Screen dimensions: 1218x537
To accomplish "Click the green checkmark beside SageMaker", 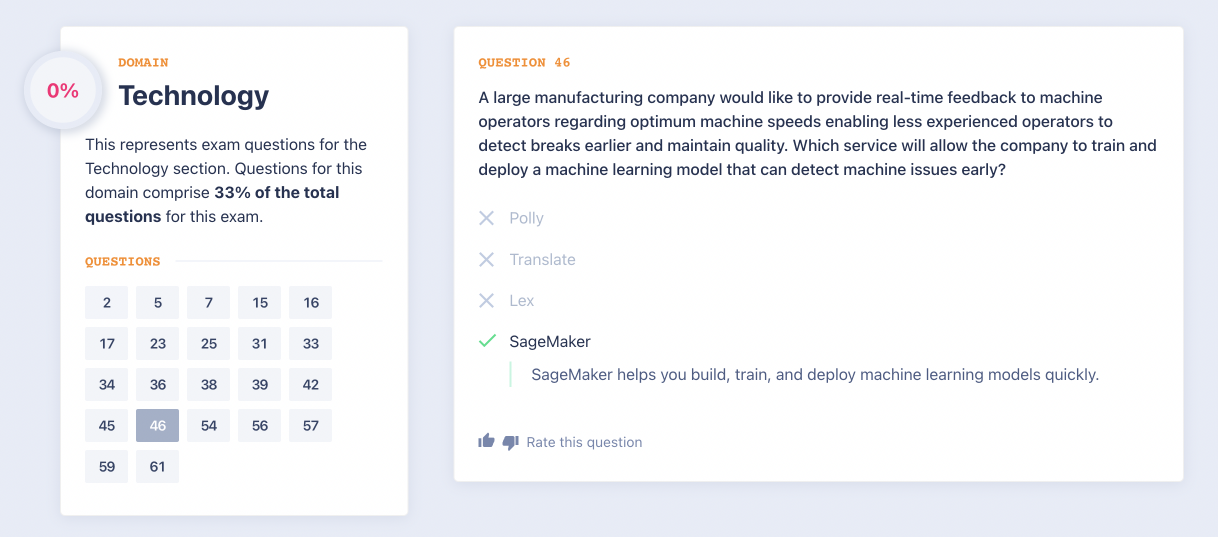I will click(487, 341).
